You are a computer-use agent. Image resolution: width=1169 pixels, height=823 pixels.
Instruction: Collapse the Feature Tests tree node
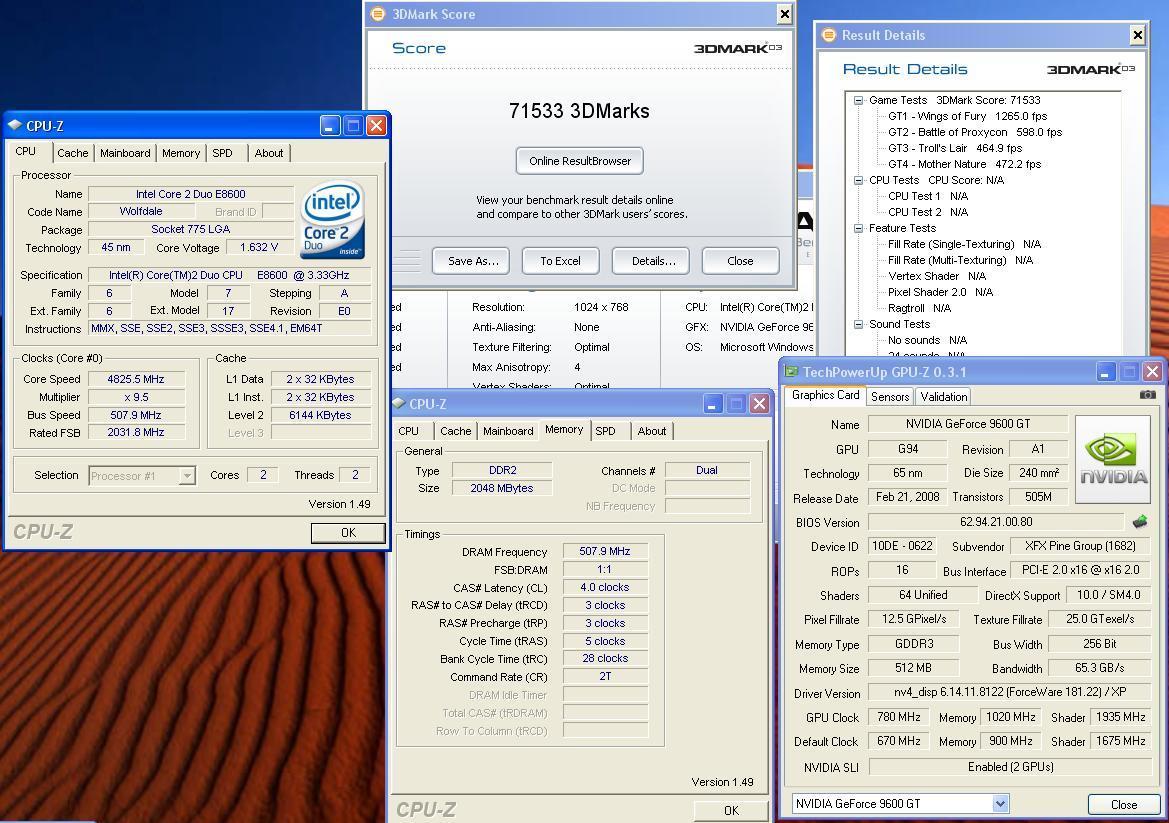point(858,228)
